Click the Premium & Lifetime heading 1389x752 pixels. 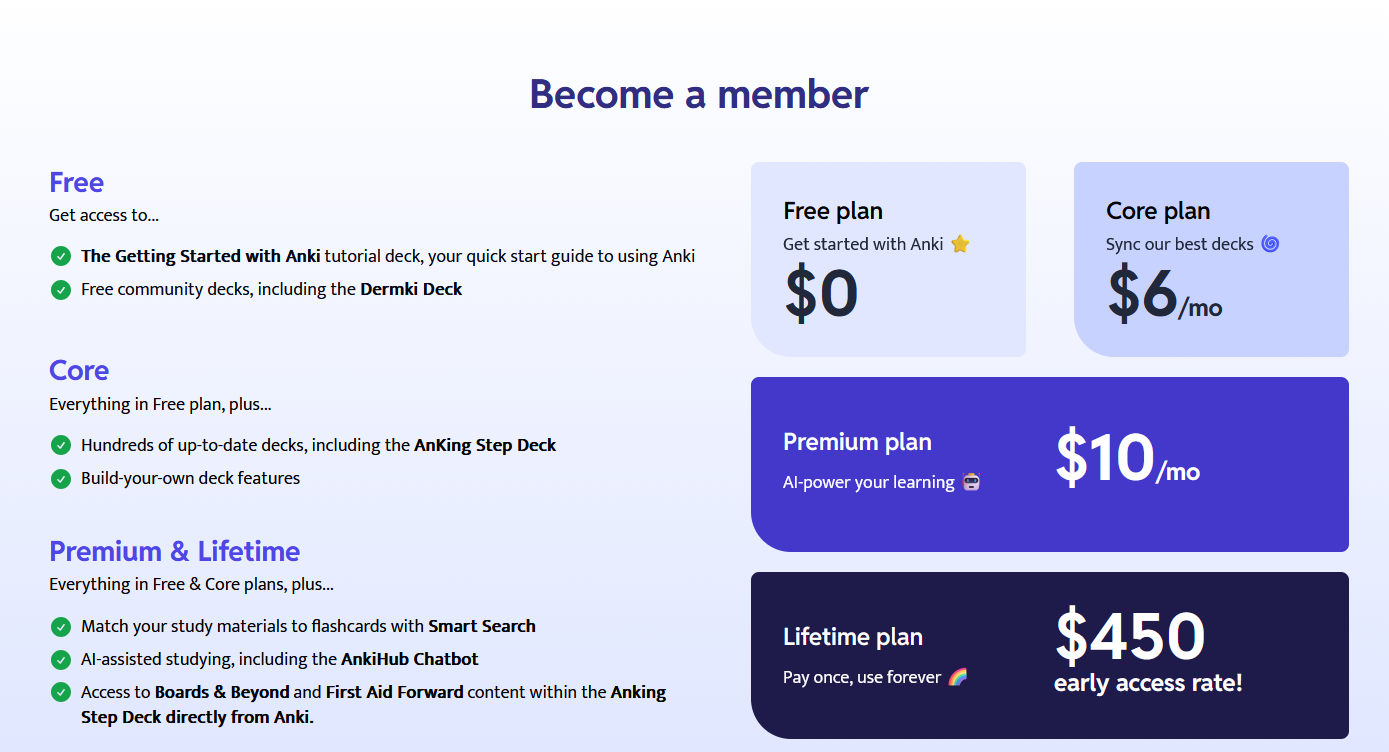pos(175,551)
